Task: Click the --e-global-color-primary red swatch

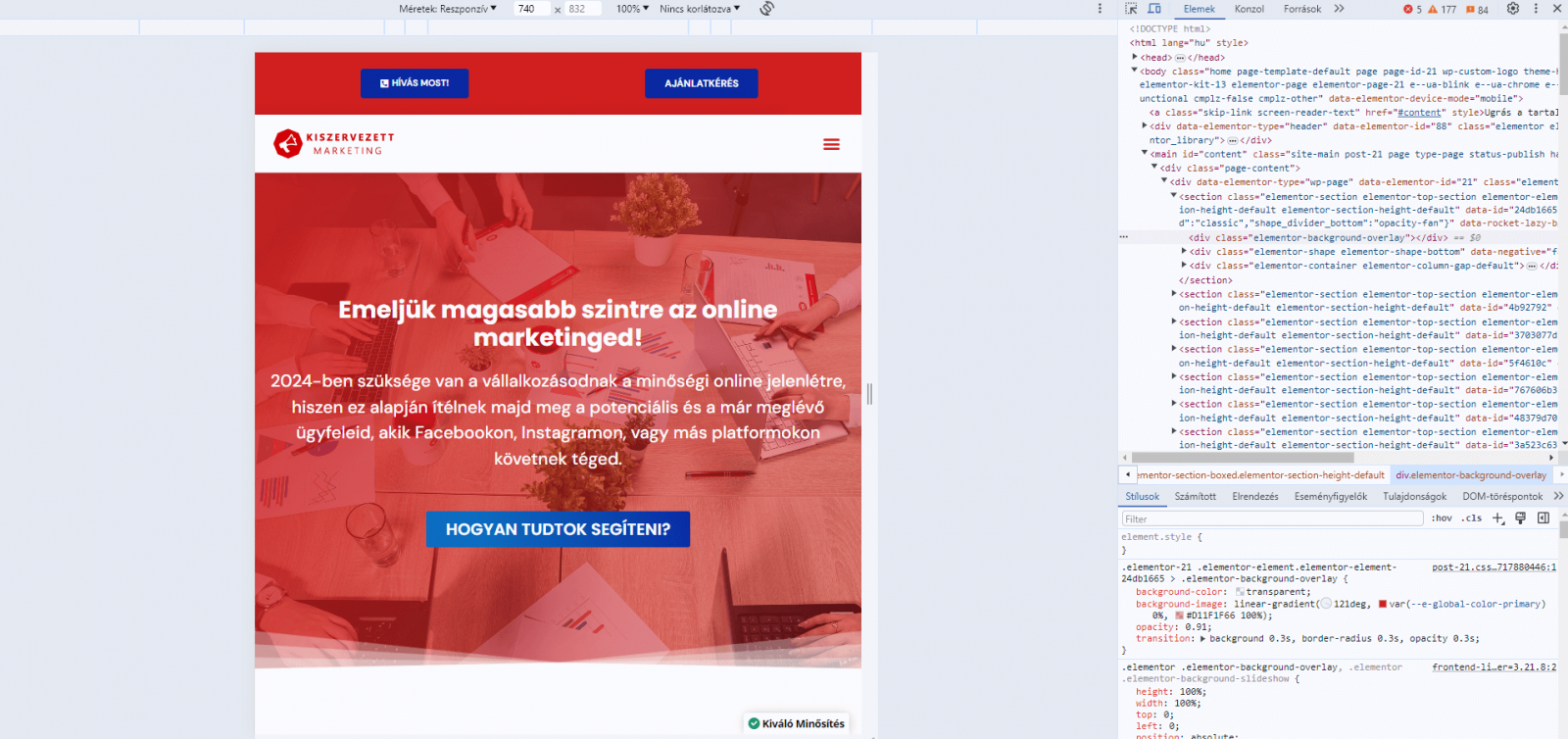Action: pyautogui.click(x=1383, y=604)
